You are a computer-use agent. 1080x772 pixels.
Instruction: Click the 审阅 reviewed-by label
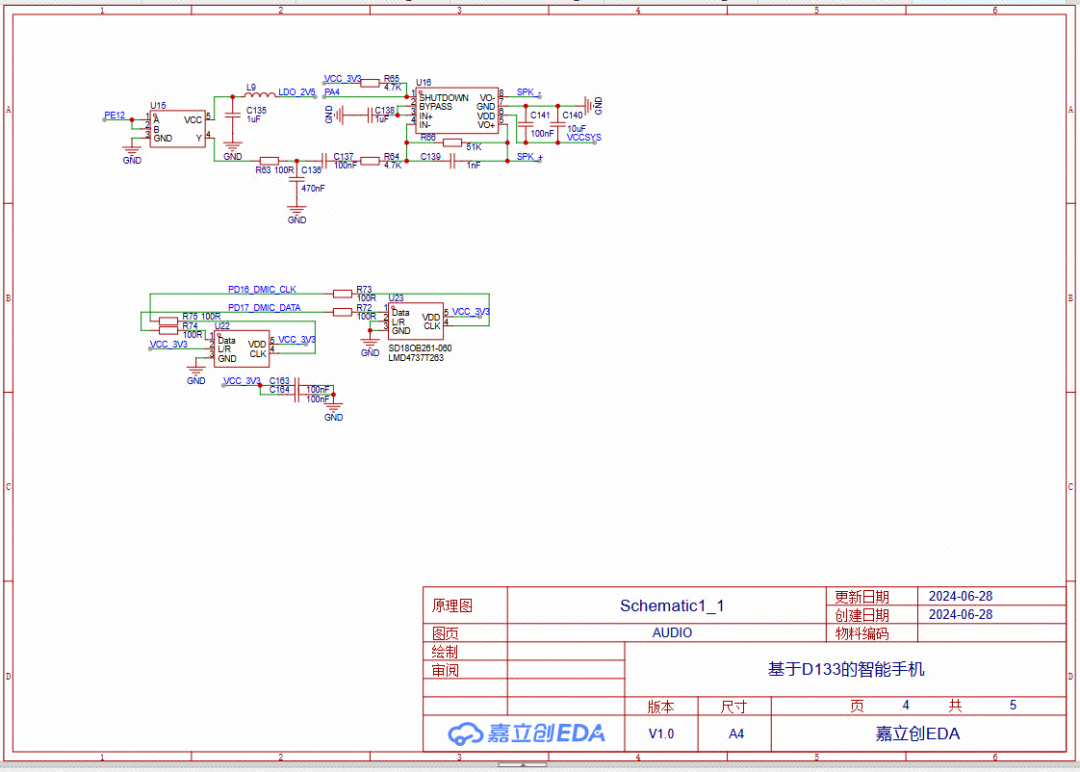click(445, 670)
